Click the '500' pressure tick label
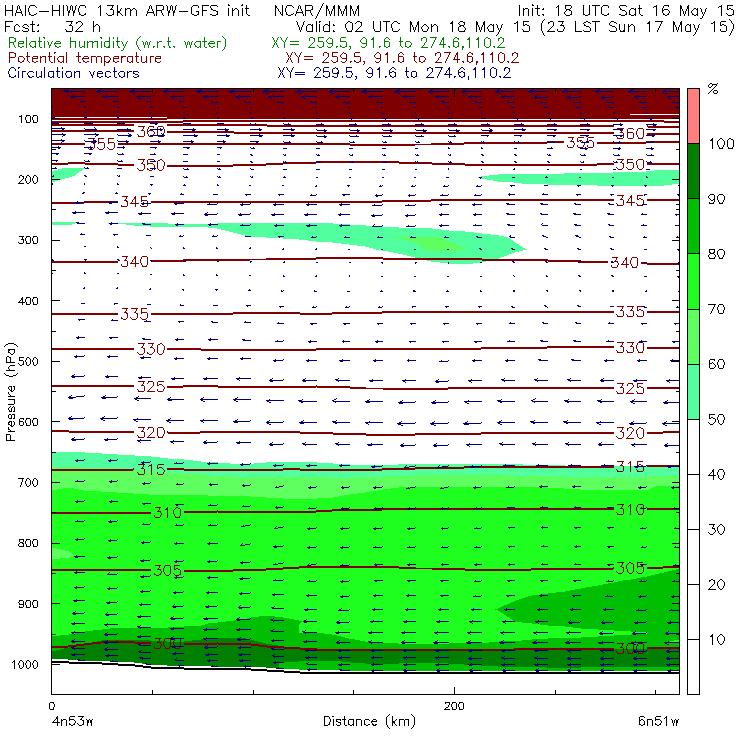This screenshot has width=740, height=740. 28,361
